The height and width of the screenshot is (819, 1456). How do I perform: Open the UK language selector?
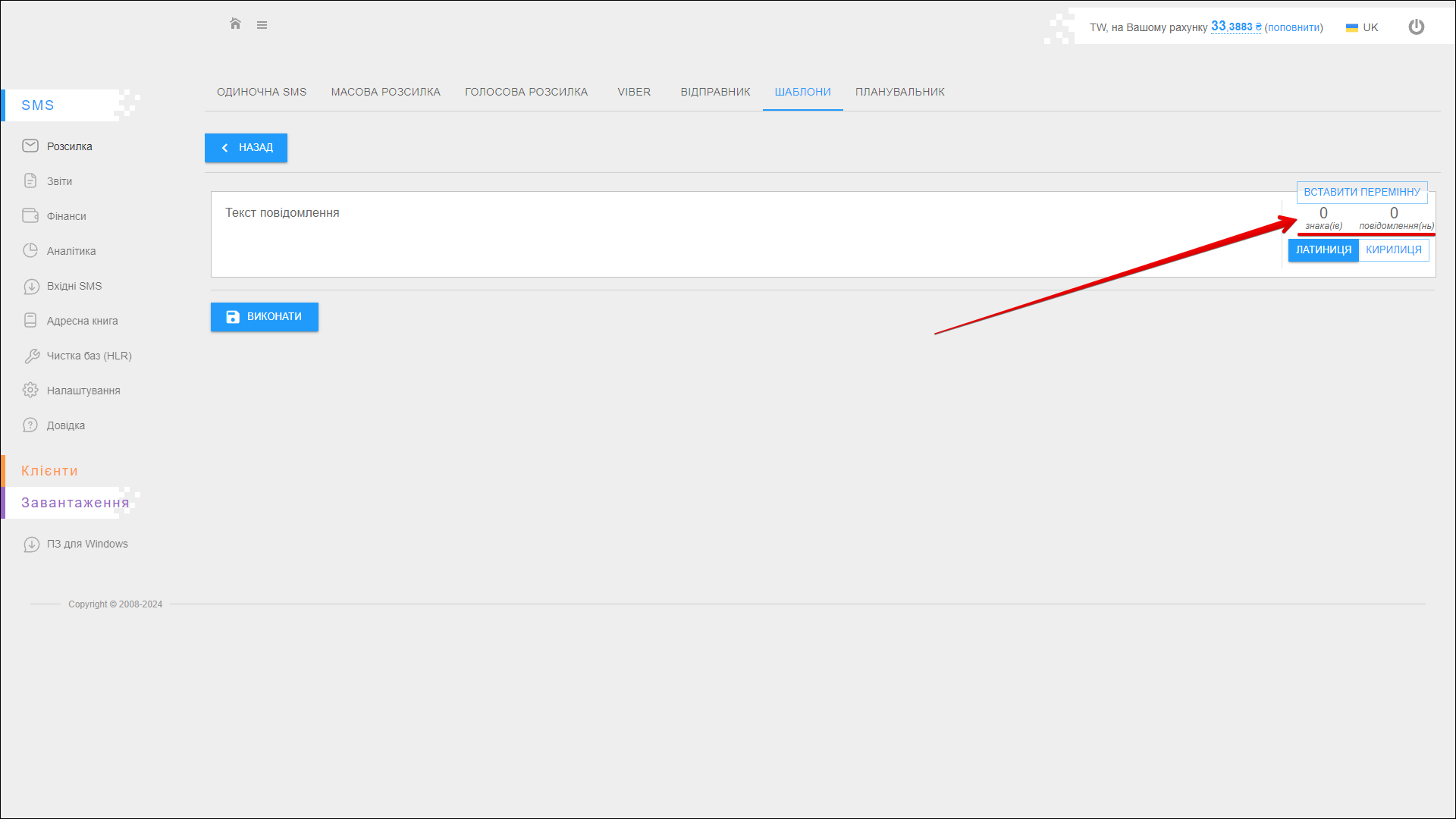pos(1362,27)
